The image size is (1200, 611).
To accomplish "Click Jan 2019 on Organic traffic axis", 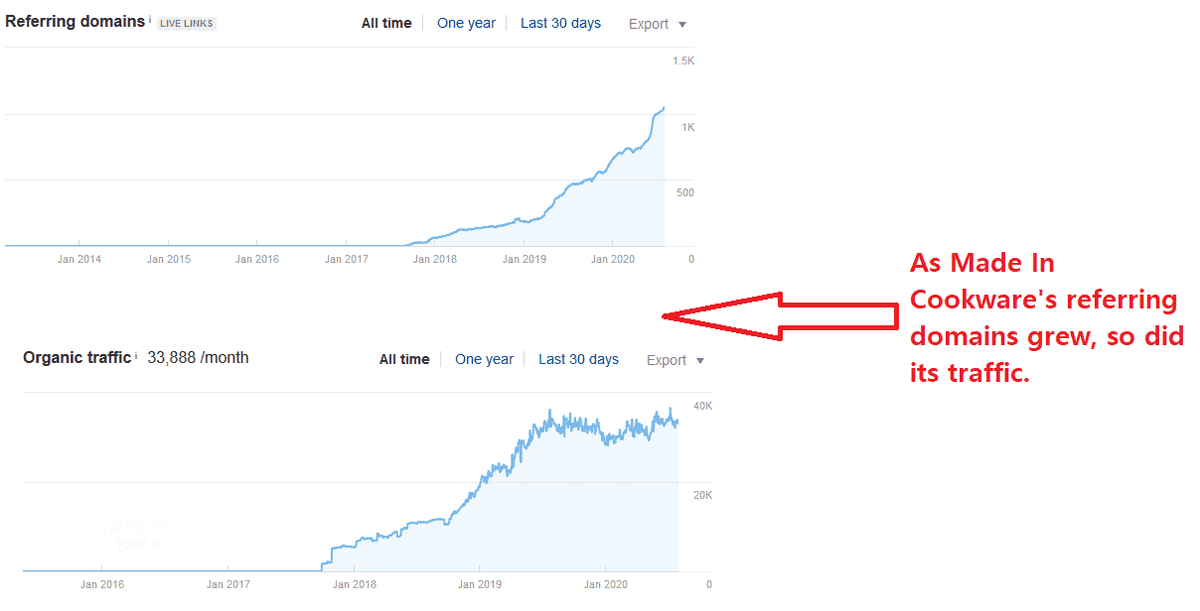I will 479,584.
